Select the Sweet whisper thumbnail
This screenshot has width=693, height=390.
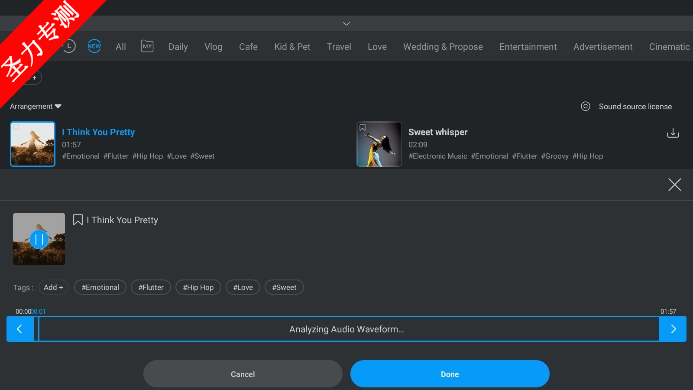[x=379, y=144]
